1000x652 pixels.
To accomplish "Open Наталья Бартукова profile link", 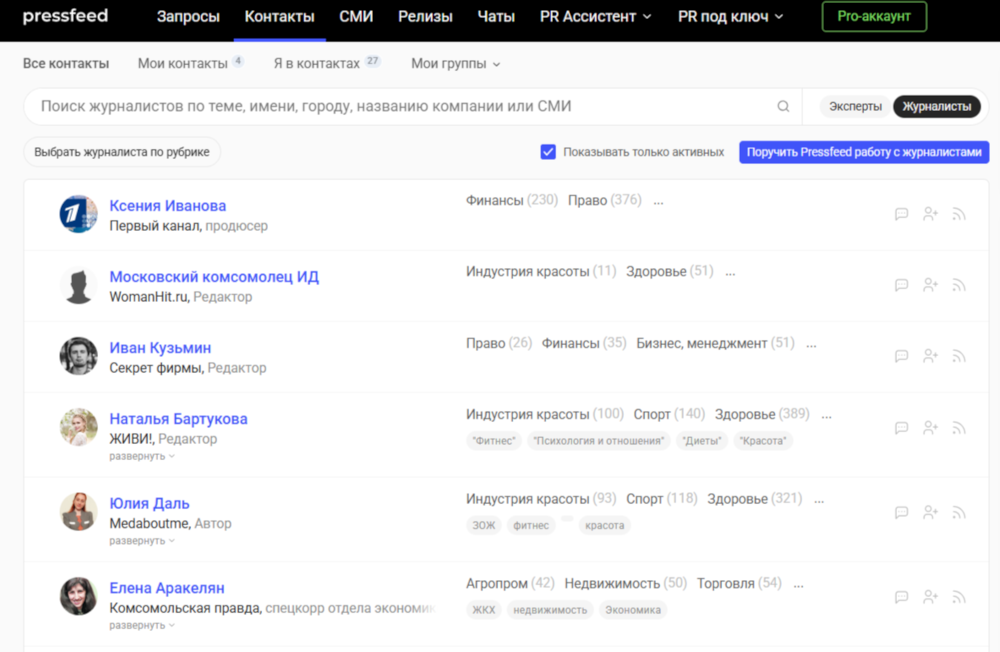I will (179, 419).
